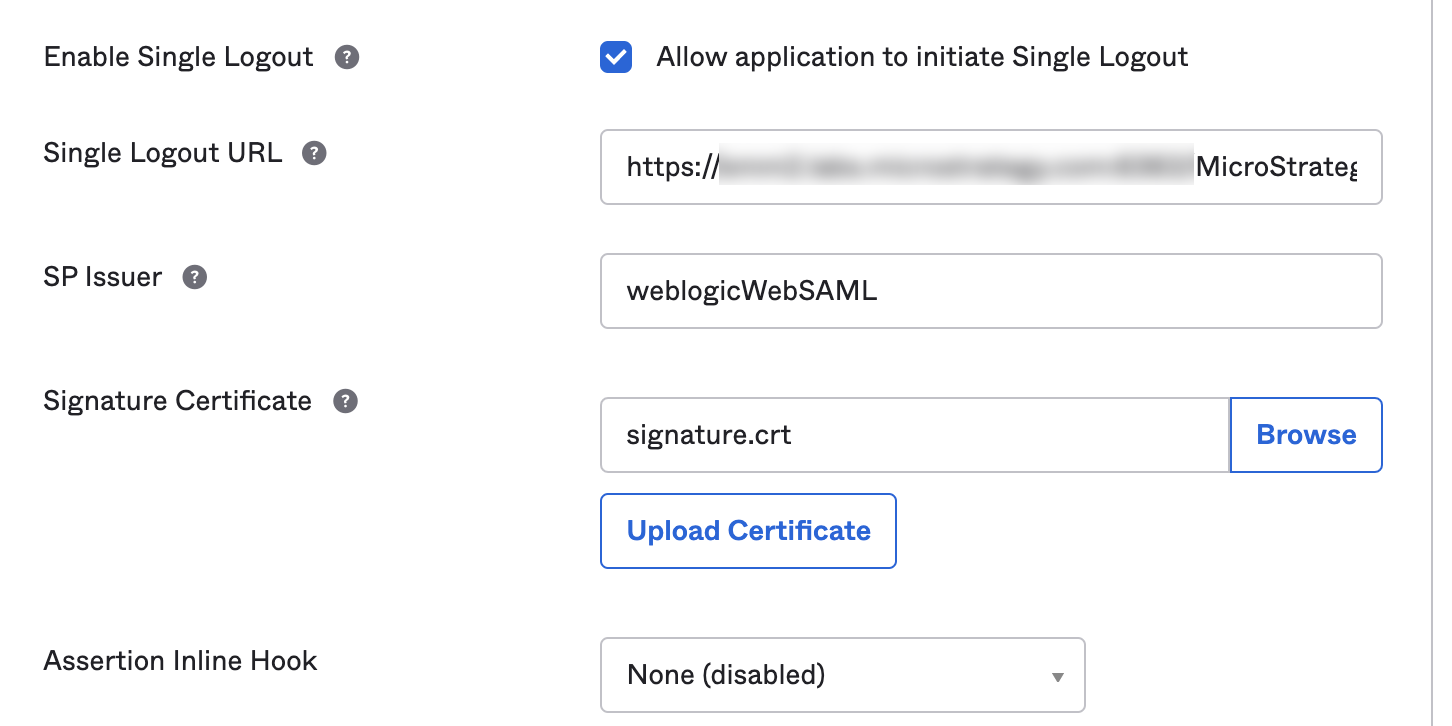Show help for the SP Issuer field
This screenshot has width=1452, height=726.
click(x=194, y=276)
